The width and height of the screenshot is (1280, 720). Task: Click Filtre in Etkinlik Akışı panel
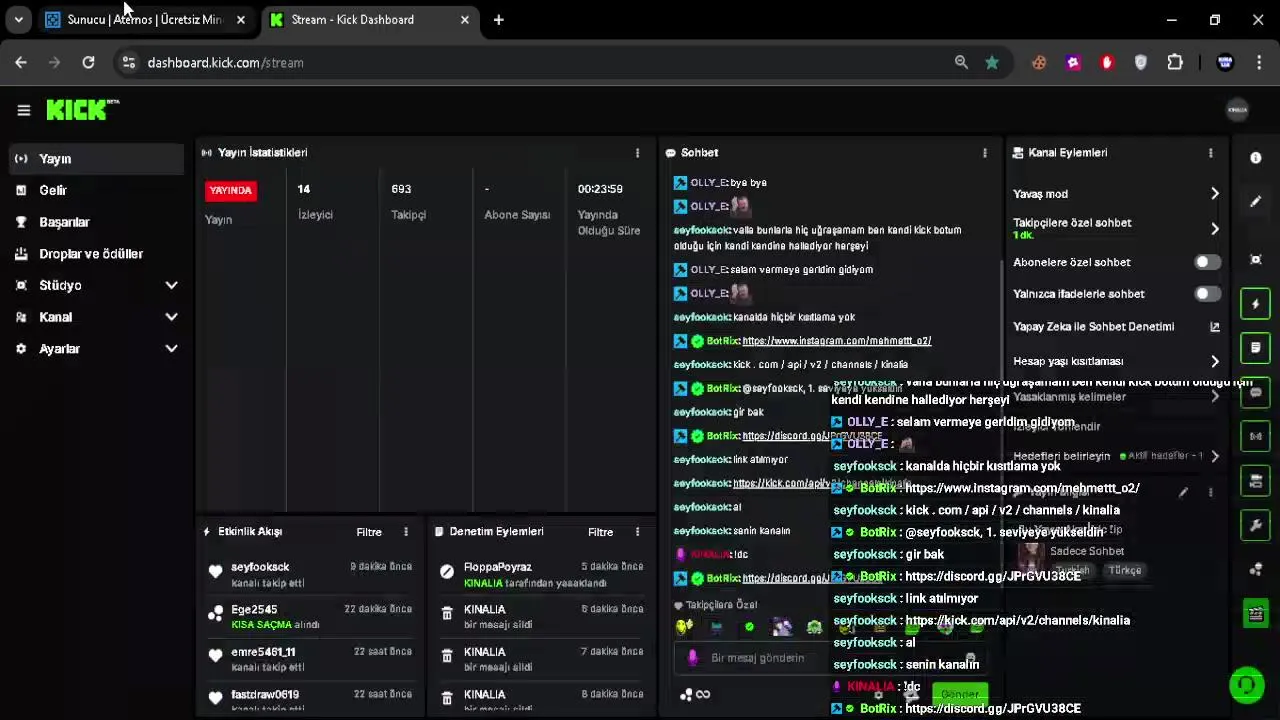[x=369, y=532]
